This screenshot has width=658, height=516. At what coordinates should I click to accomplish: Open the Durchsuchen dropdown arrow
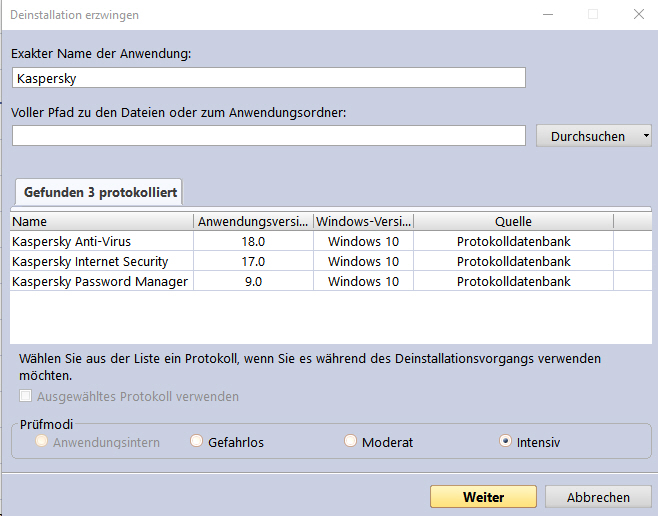[x=646, y=136]
